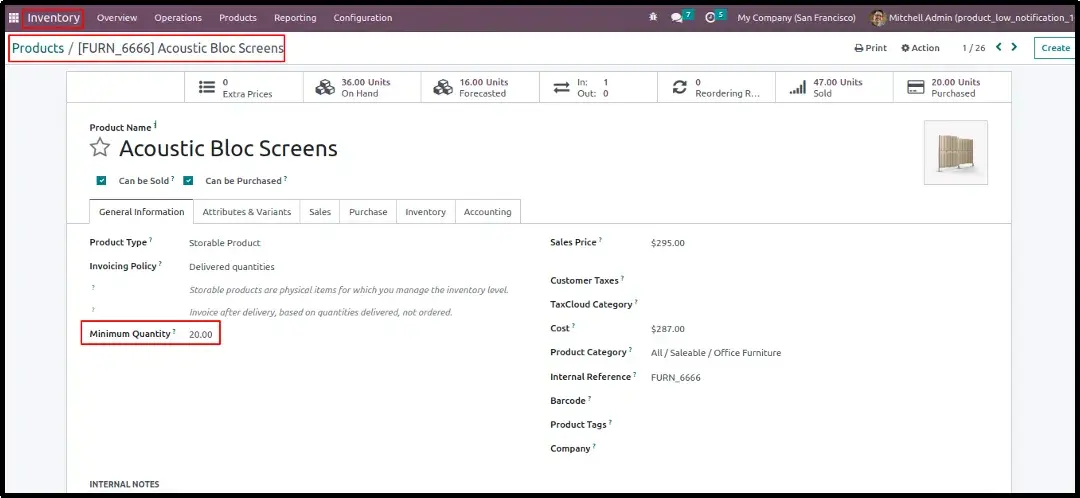The height and width of the screenshot is (498, 1080).
Task: Click the Mitchell Admin avatar
Action: 878,18
